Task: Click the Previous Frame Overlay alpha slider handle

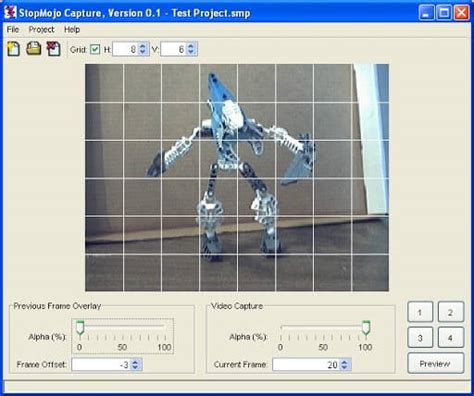Action: (x=80, y=328)
